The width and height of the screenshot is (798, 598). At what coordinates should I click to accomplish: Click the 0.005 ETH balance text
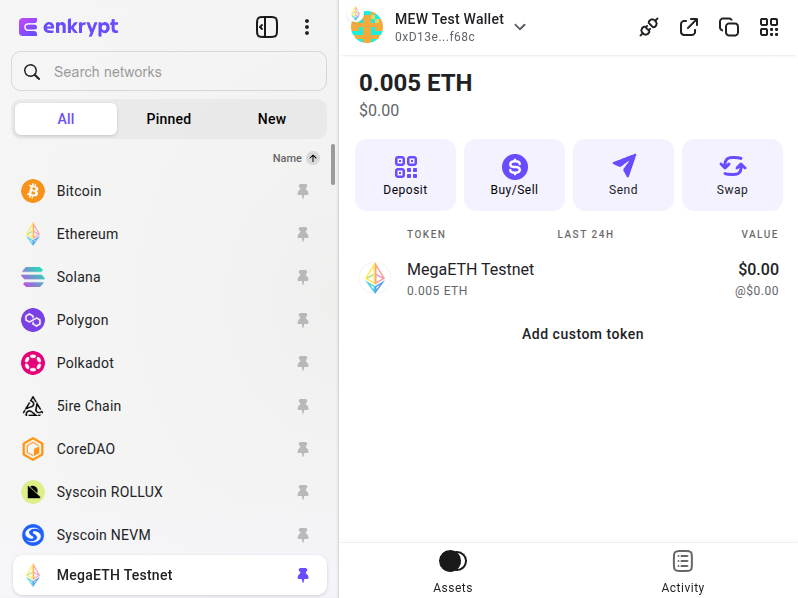[x=416, y=83]
